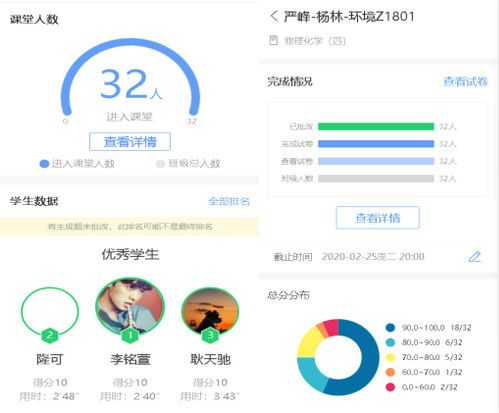Click the document icon next to 物理化学（四）
The image size is (499, 413).
tap(274, 41)
